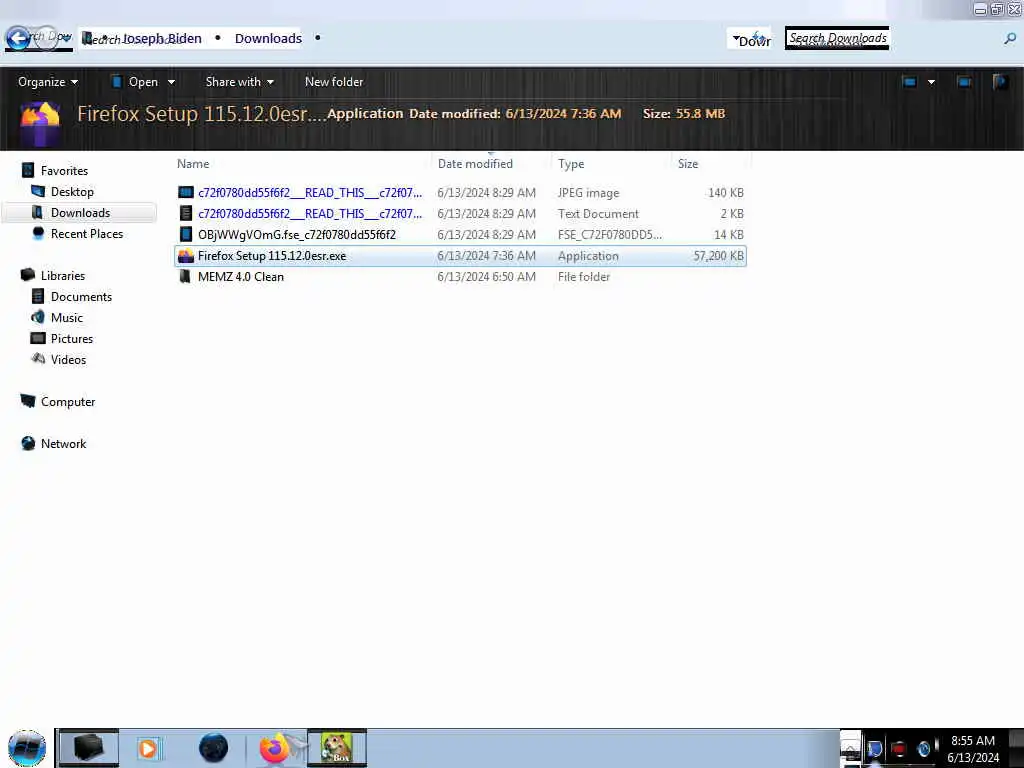
Task: Open Pictures library
Action: pyautogui.click(x=72, y=338)
